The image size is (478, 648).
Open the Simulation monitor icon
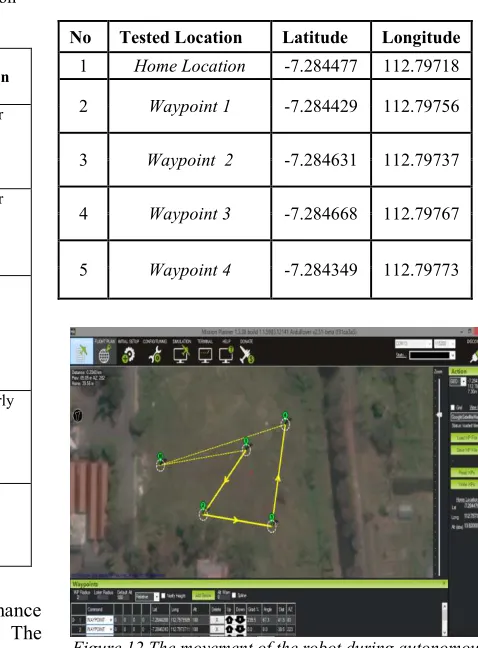pyautogui.click(x=181, y=355)
